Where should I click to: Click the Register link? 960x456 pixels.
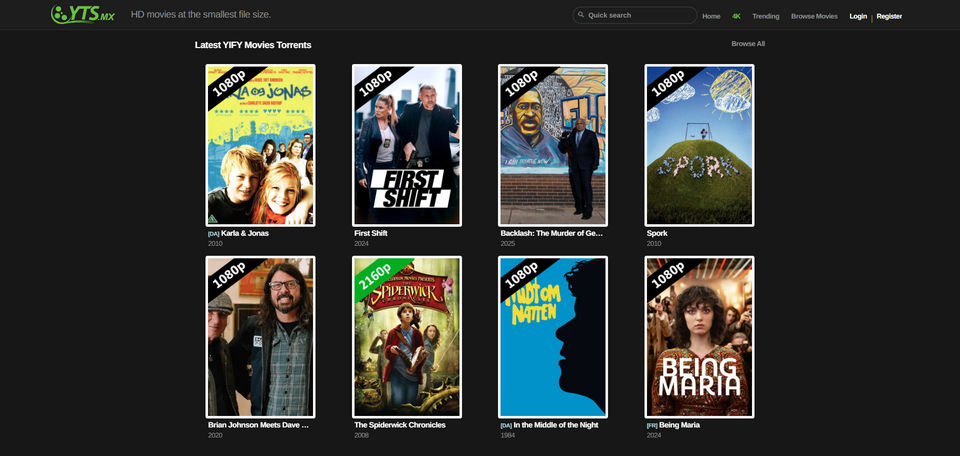[x=889, y=17]
